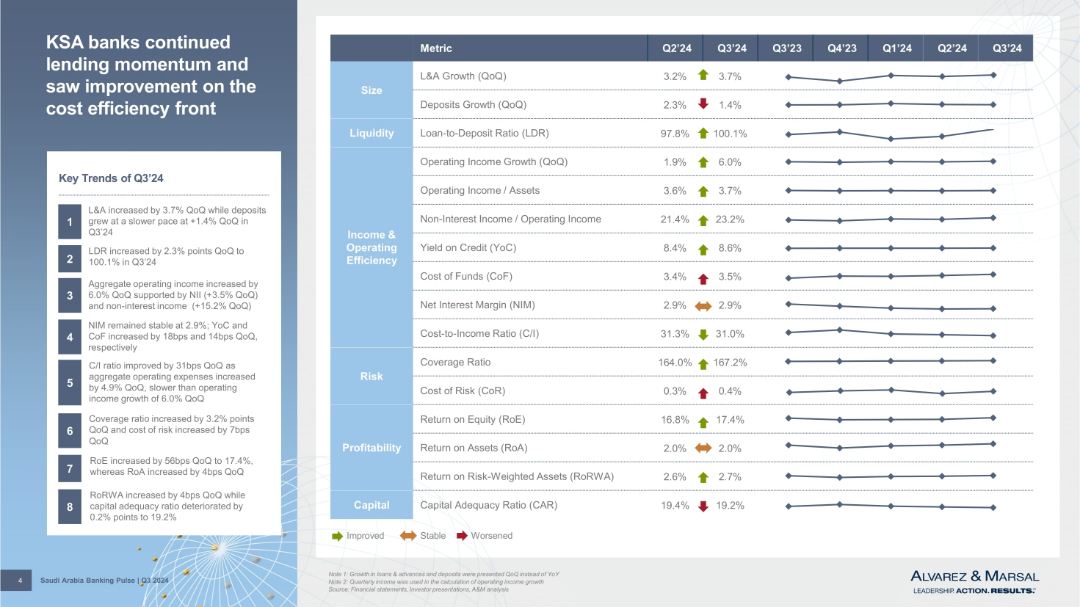The width and height of the screenshot is (1080, 607).
Task: Click the Capital category cell
Action: 371,505
